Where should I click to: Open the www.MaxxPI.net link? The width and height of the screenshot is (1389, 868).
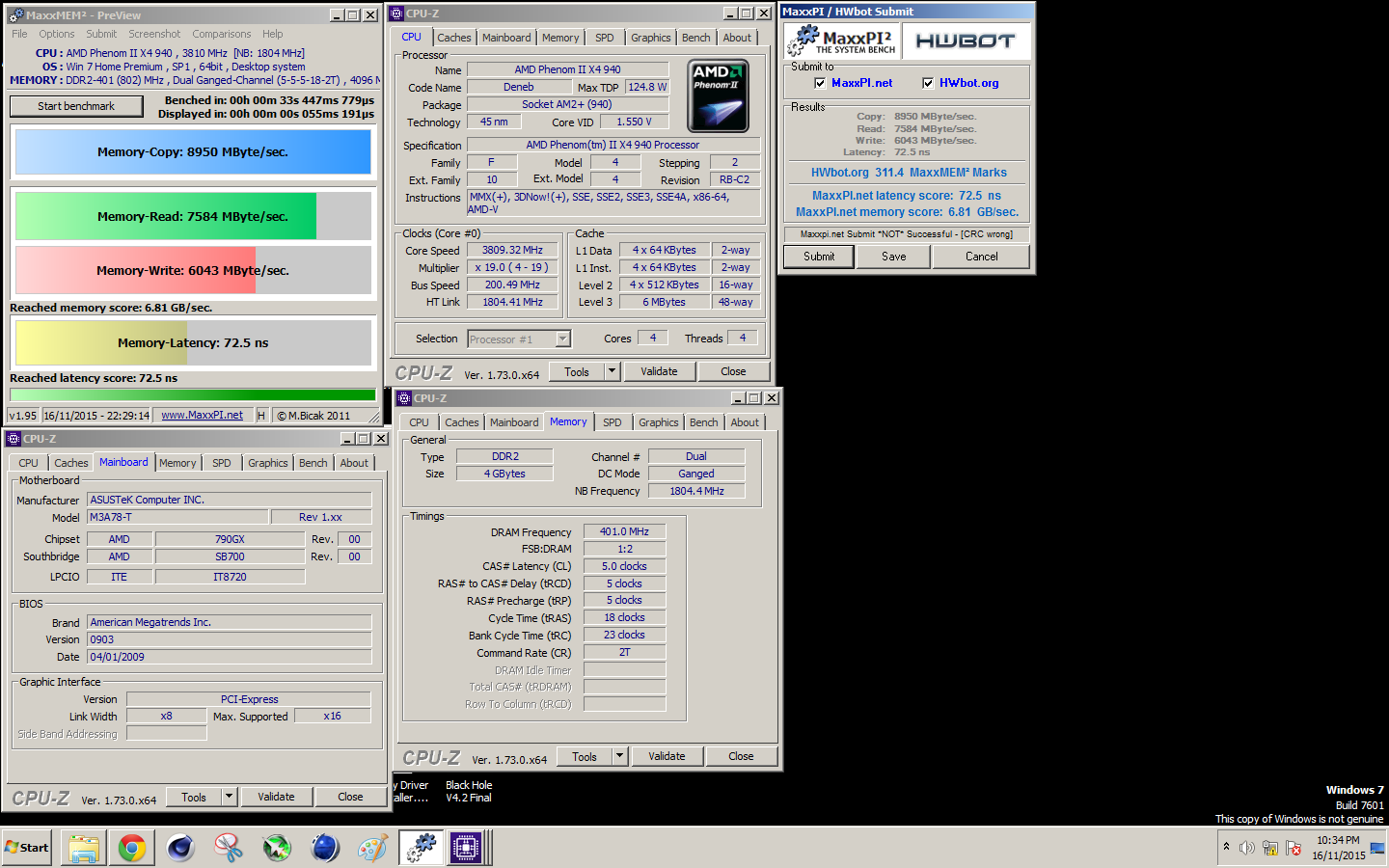(203, 415)
